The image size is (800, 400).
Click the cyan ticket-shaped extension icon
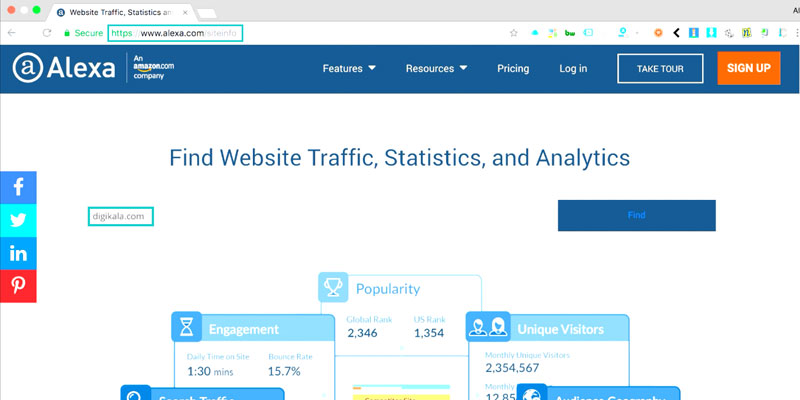tap(588, 33)
